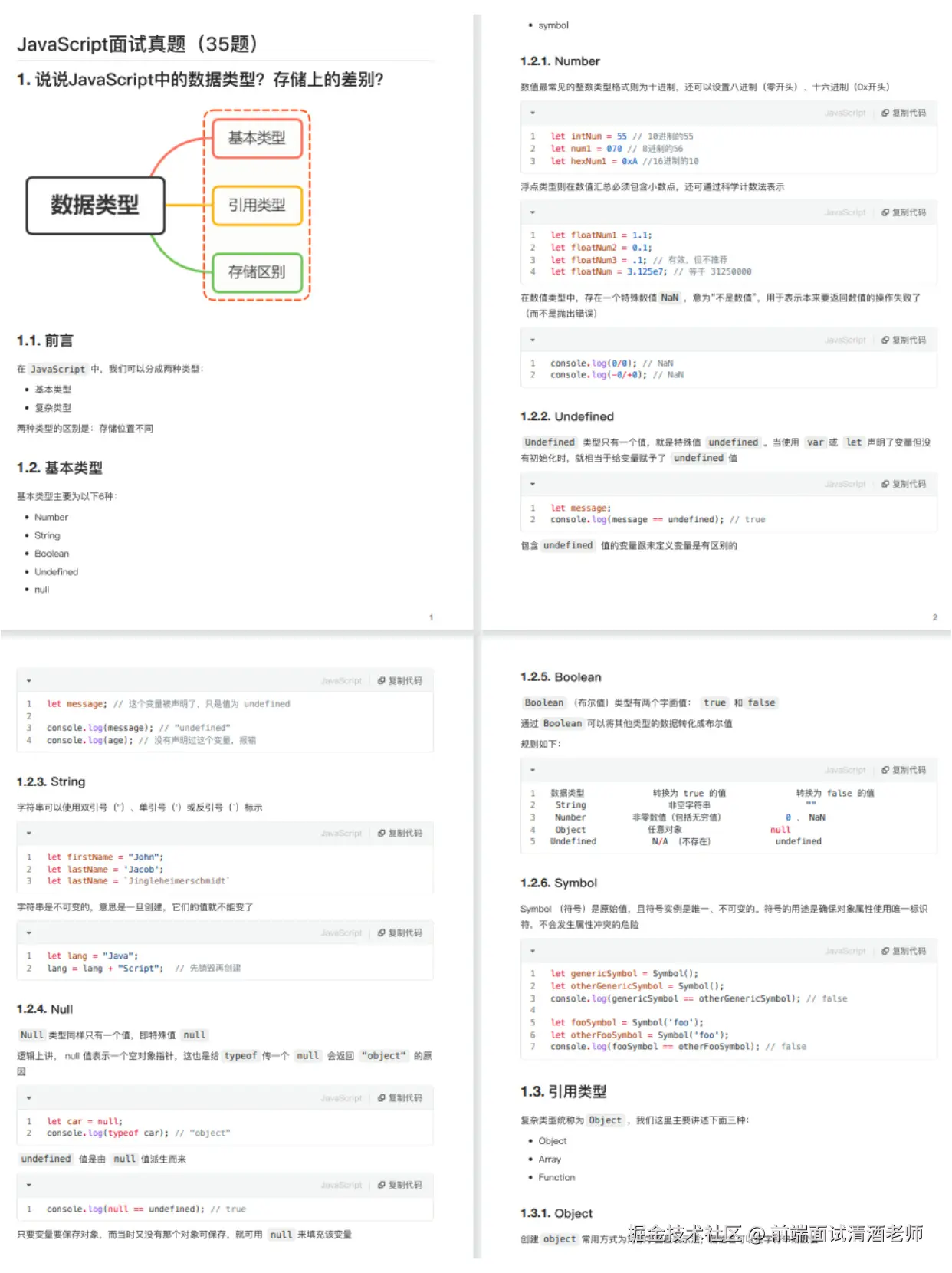Click the Function bullet under 引用类型

tap(556, 1177)
